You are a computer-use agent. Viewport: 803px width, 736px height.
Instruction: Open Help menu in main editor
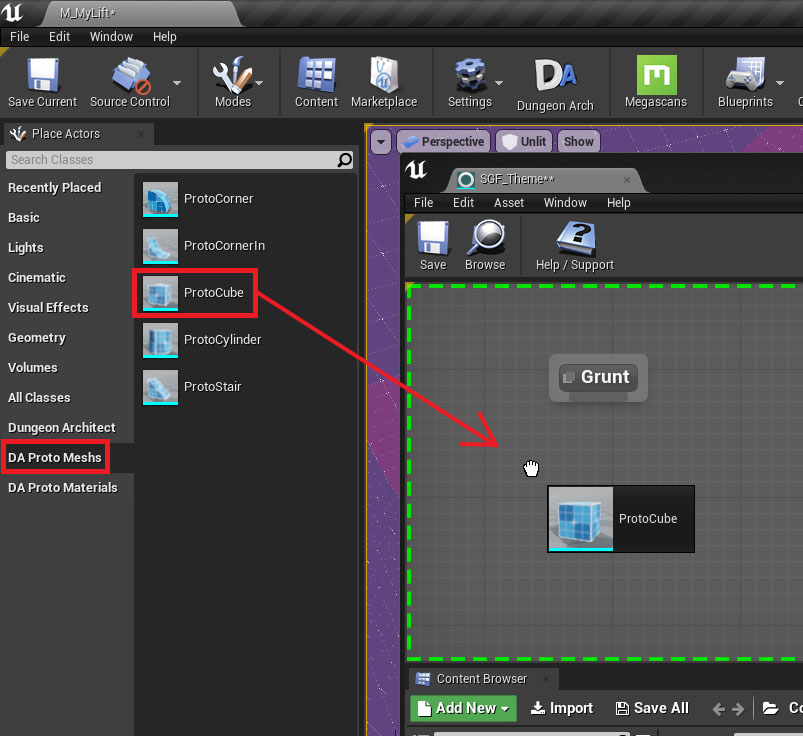click(164, 37)
